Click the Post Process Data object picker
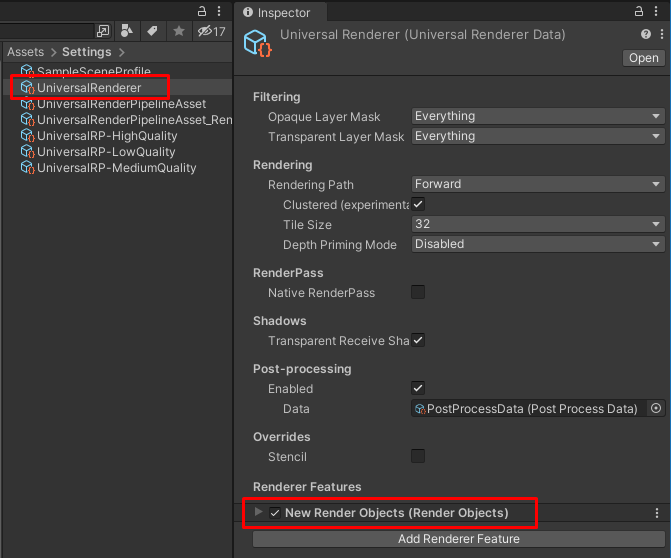This screenshot has width=671, height=558. click(x=656, y=409)
